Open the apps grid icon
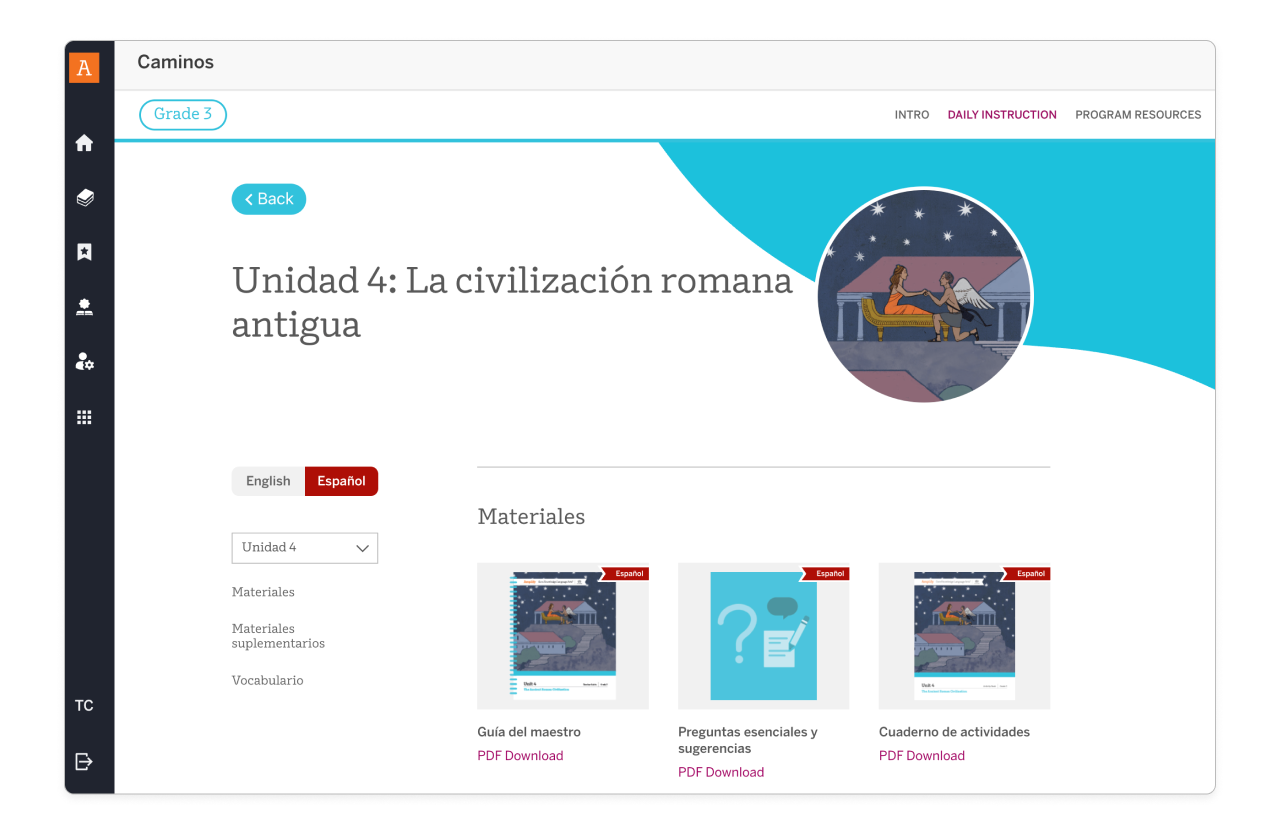Viewport: 1280px width, 836px height. click(84, 417)
